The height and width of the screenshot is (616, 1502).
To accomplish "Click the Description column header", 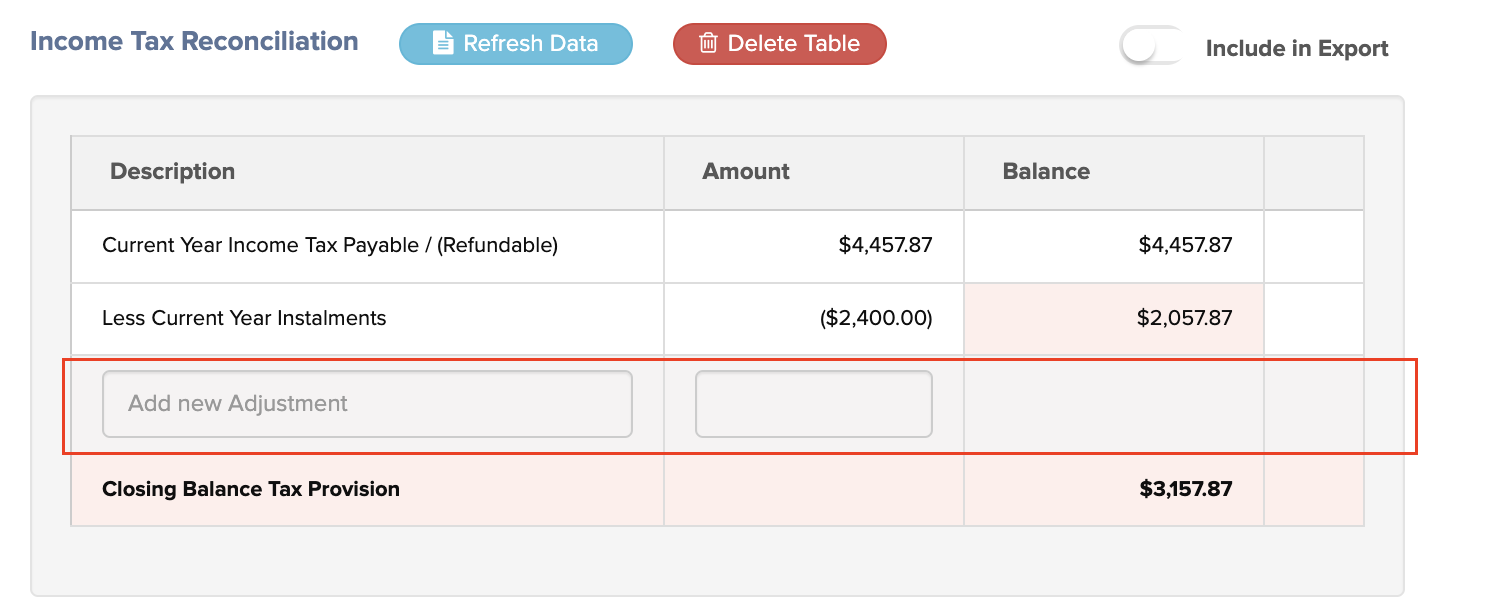I will pyautogui.click(x=172, y=171).
